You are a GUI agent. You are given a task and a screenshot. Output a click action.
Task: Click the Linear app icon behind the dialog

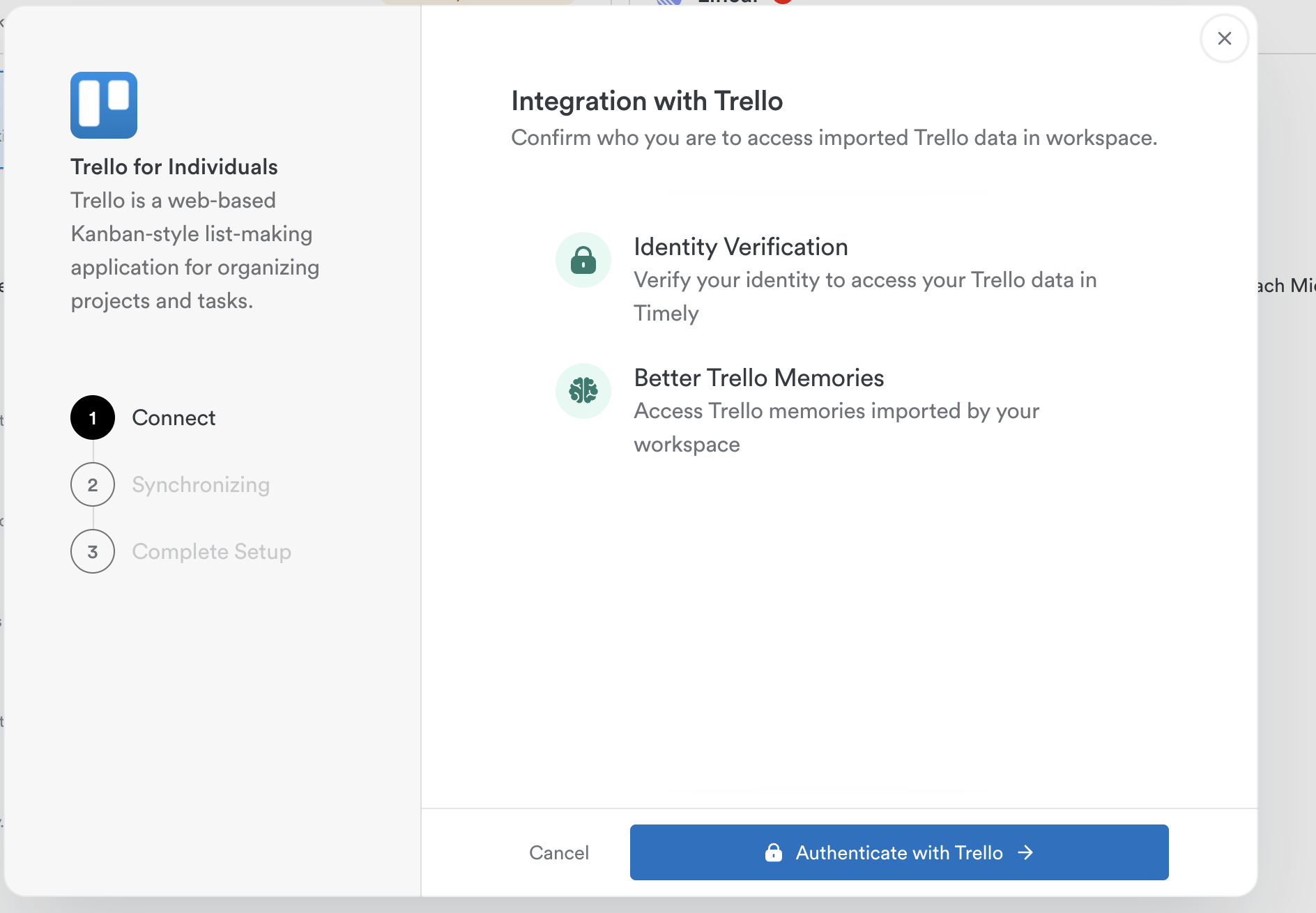671,3
